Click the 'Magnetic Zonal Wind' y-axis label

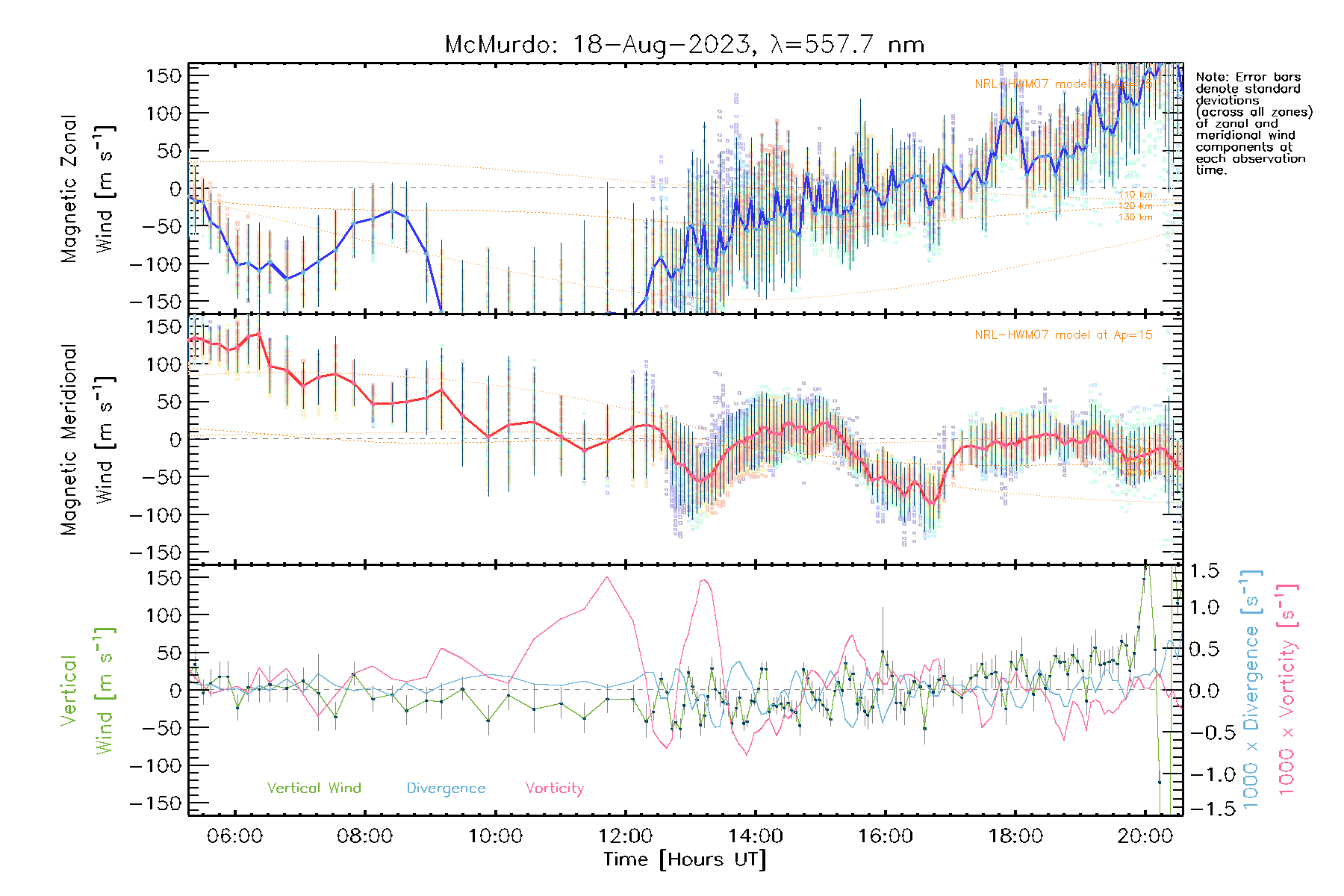[x=87, y=188]
